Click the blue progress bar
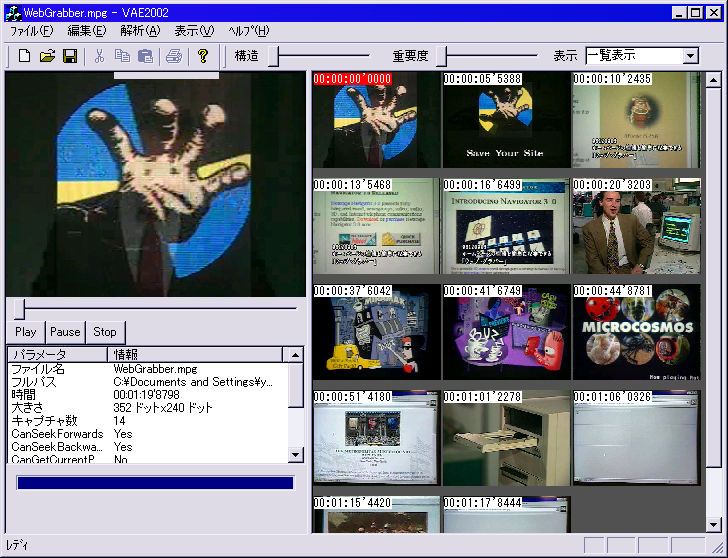The image size is (728, 558). (x=155, y=483)
